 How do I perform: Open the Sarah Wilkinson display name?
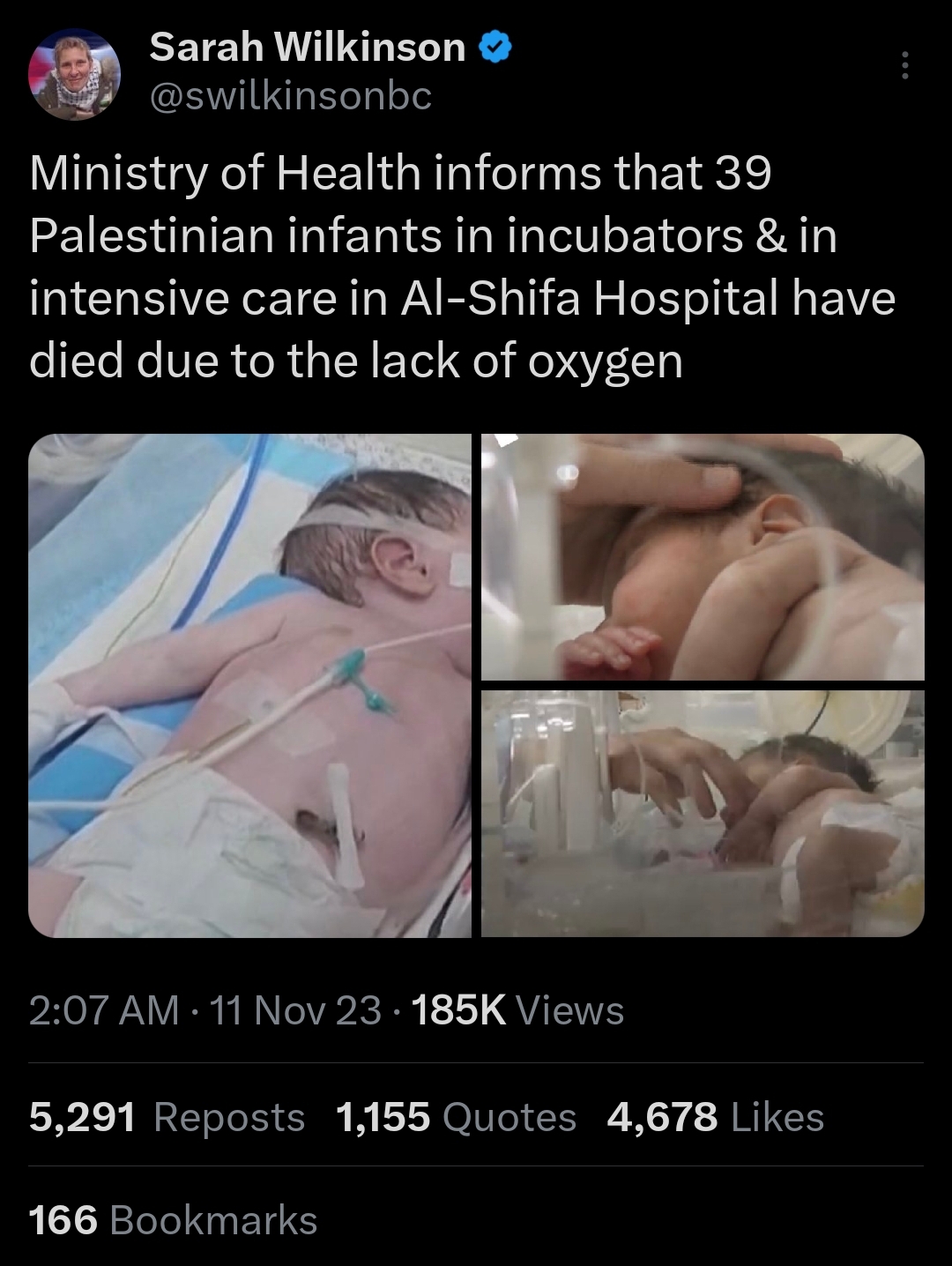tap(308, 48)
